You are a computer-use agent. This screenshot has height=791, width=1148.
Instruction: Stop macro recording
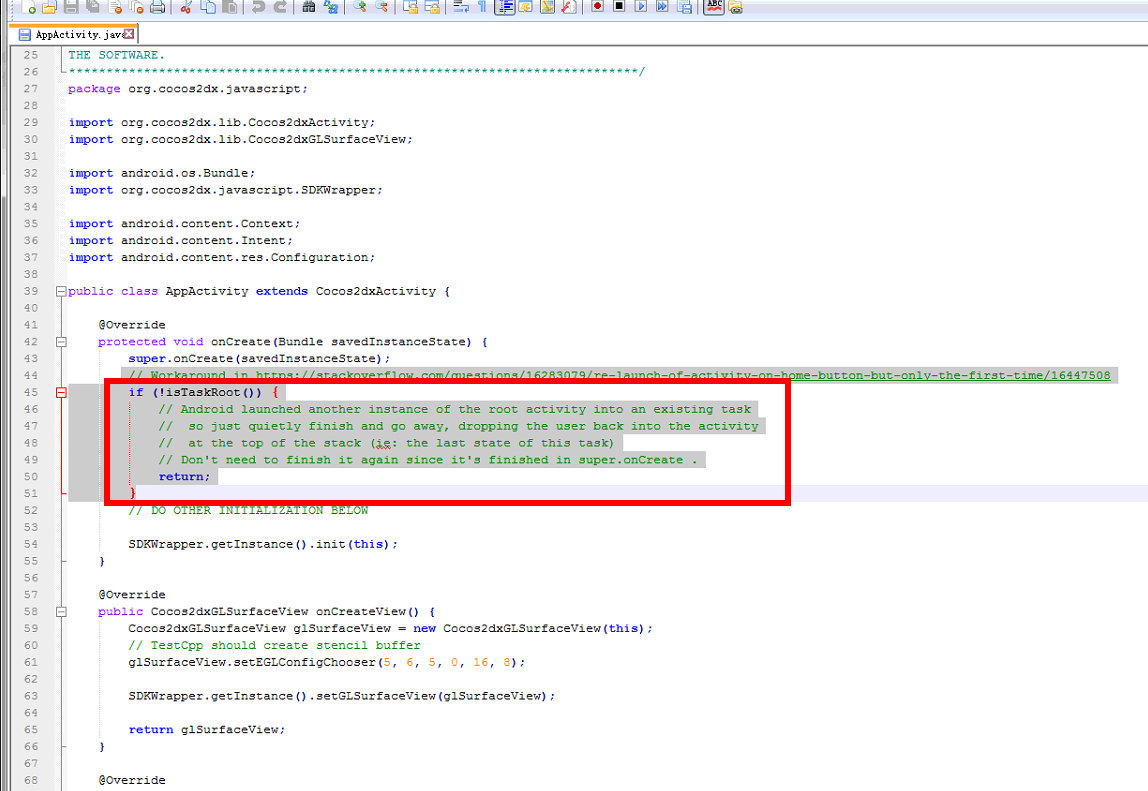pyautogui.click(x=619, y=7)
